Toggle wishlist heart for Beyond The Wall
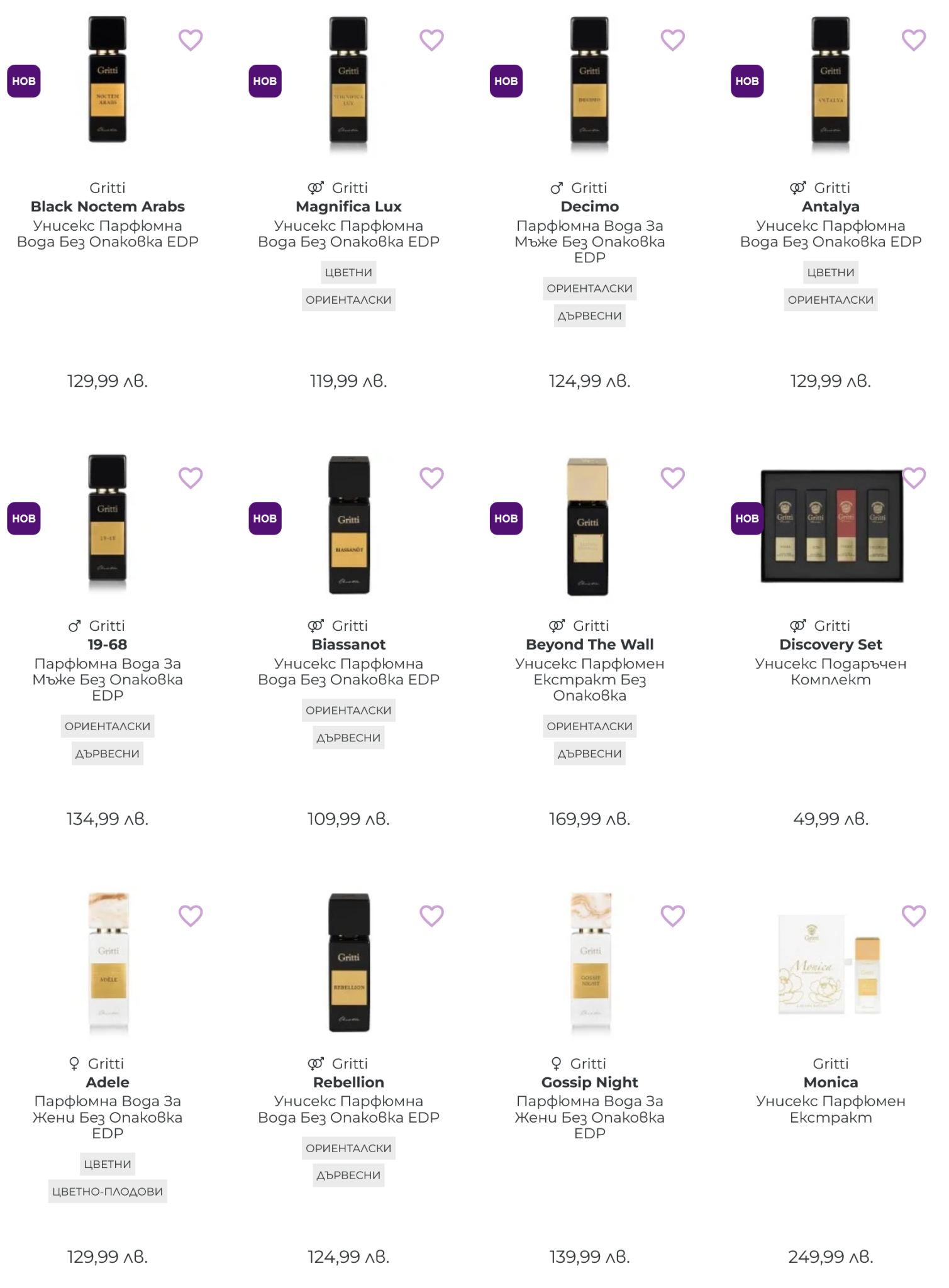 point(672,478)
